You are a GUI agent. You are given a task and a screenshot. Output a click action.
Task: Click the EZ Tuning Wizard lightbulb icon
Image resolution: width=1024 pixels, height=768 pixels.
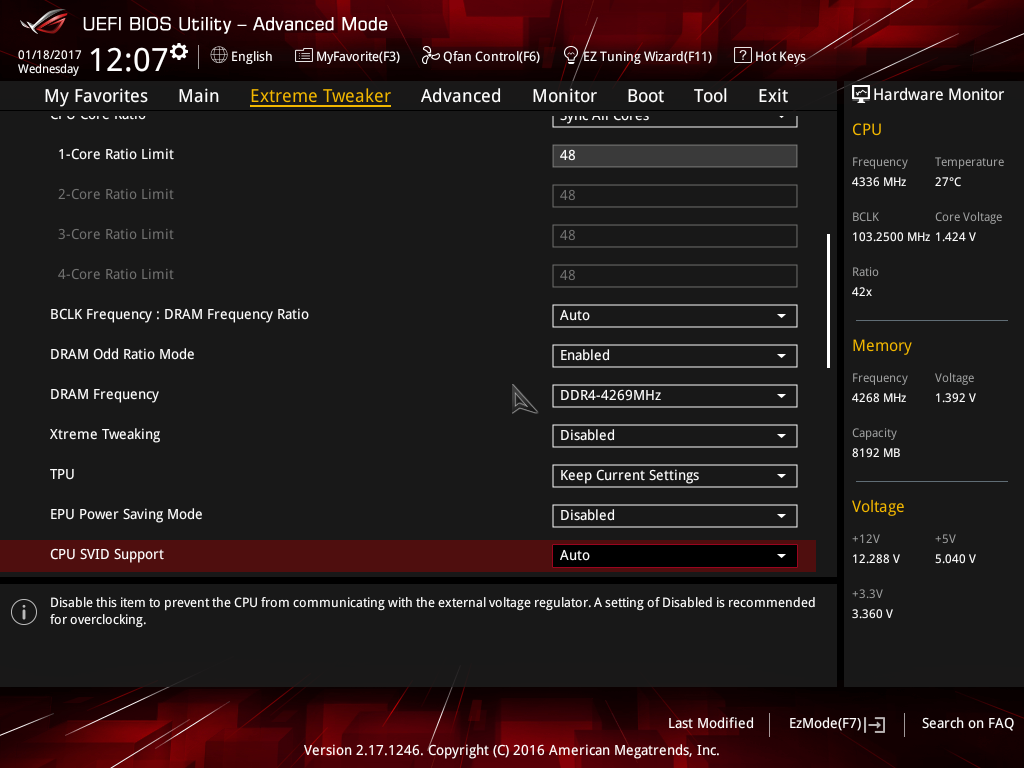click(571, 56)
